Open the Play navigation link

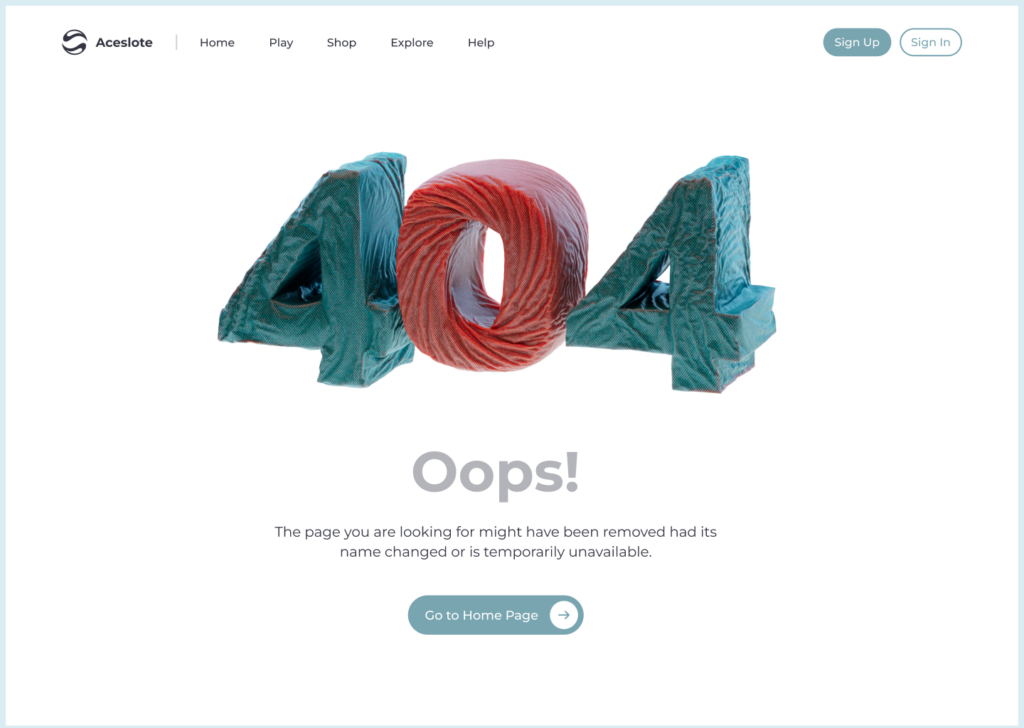click(281, 42)
